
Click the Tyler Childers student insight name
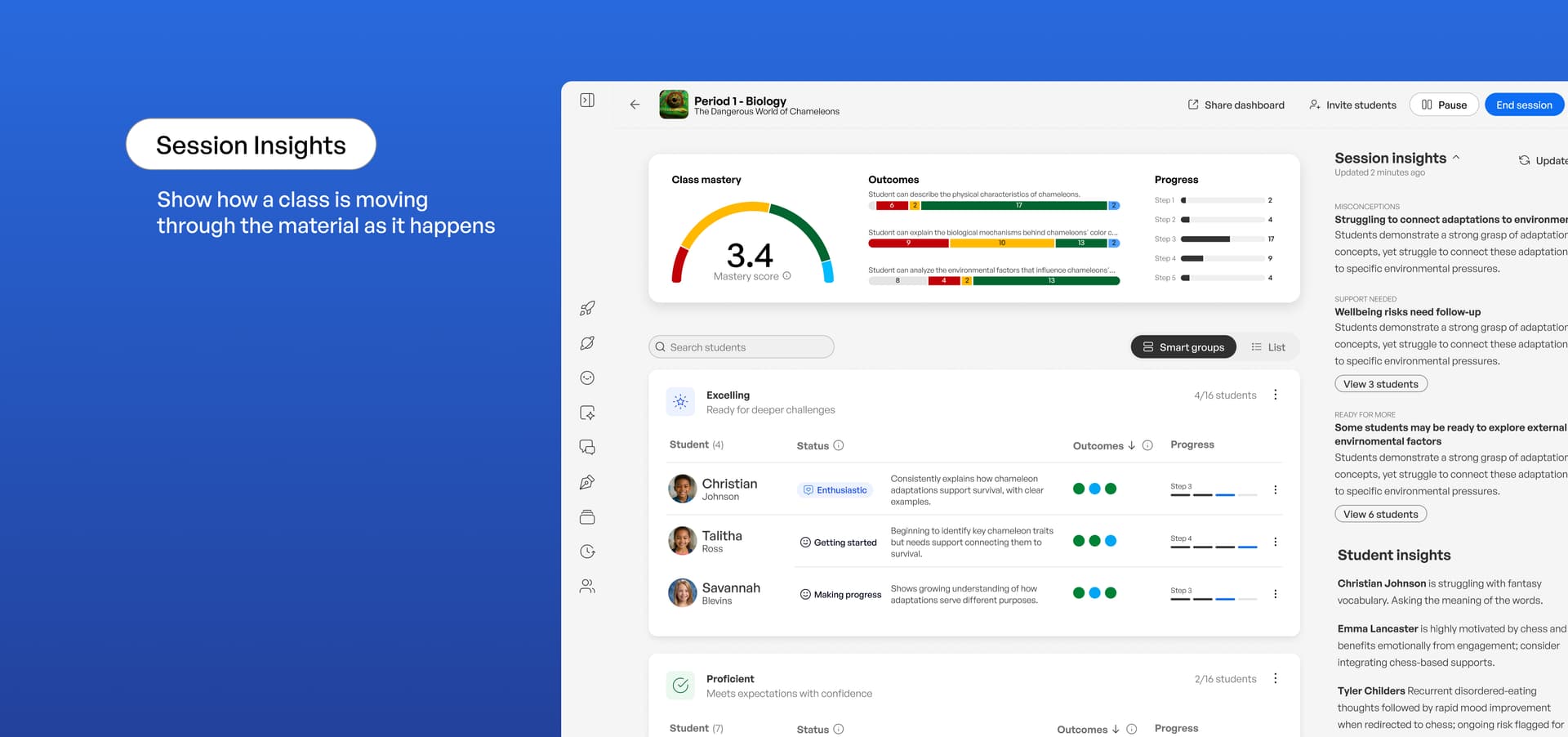pyautogui.click(x=1371, y=690)
